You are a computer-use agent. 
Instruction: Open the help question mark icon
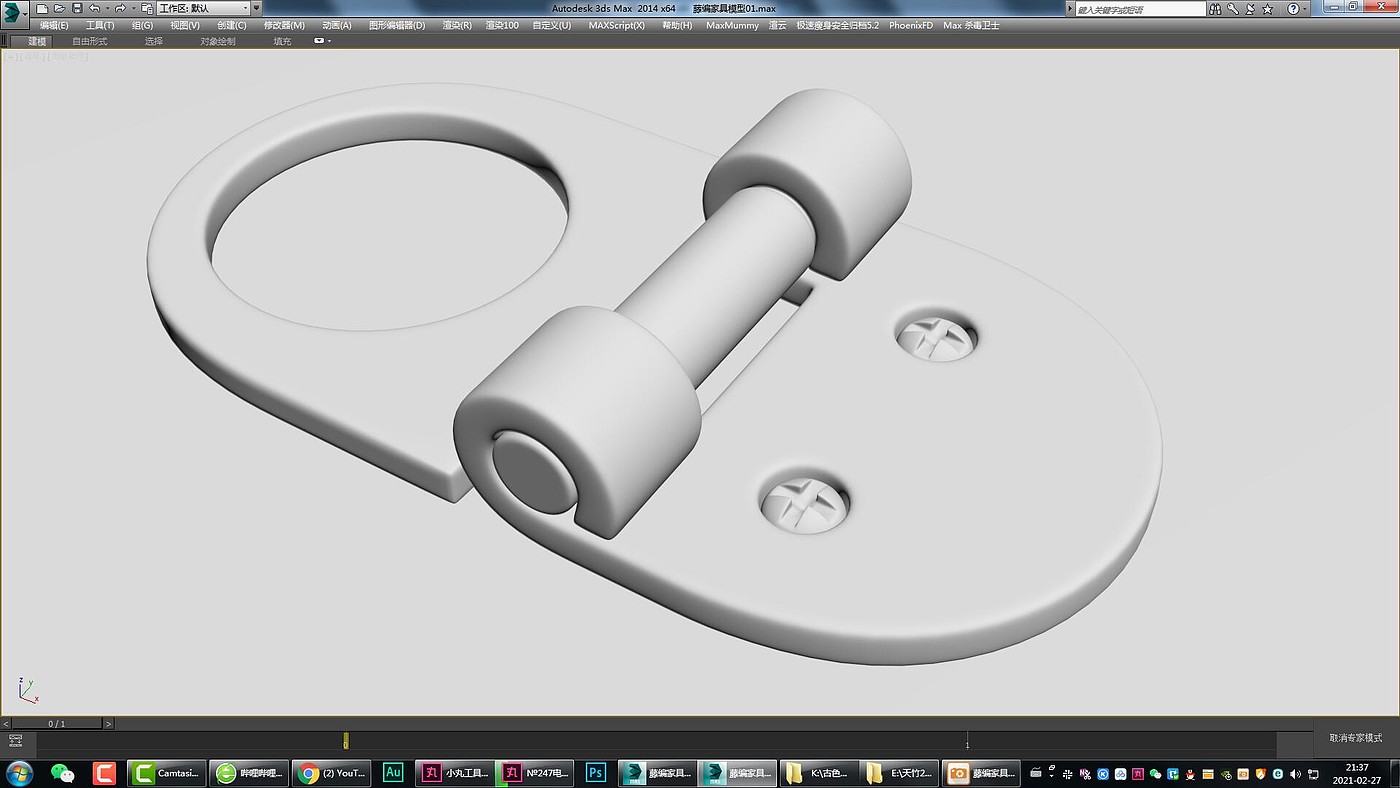point(1292,9)
